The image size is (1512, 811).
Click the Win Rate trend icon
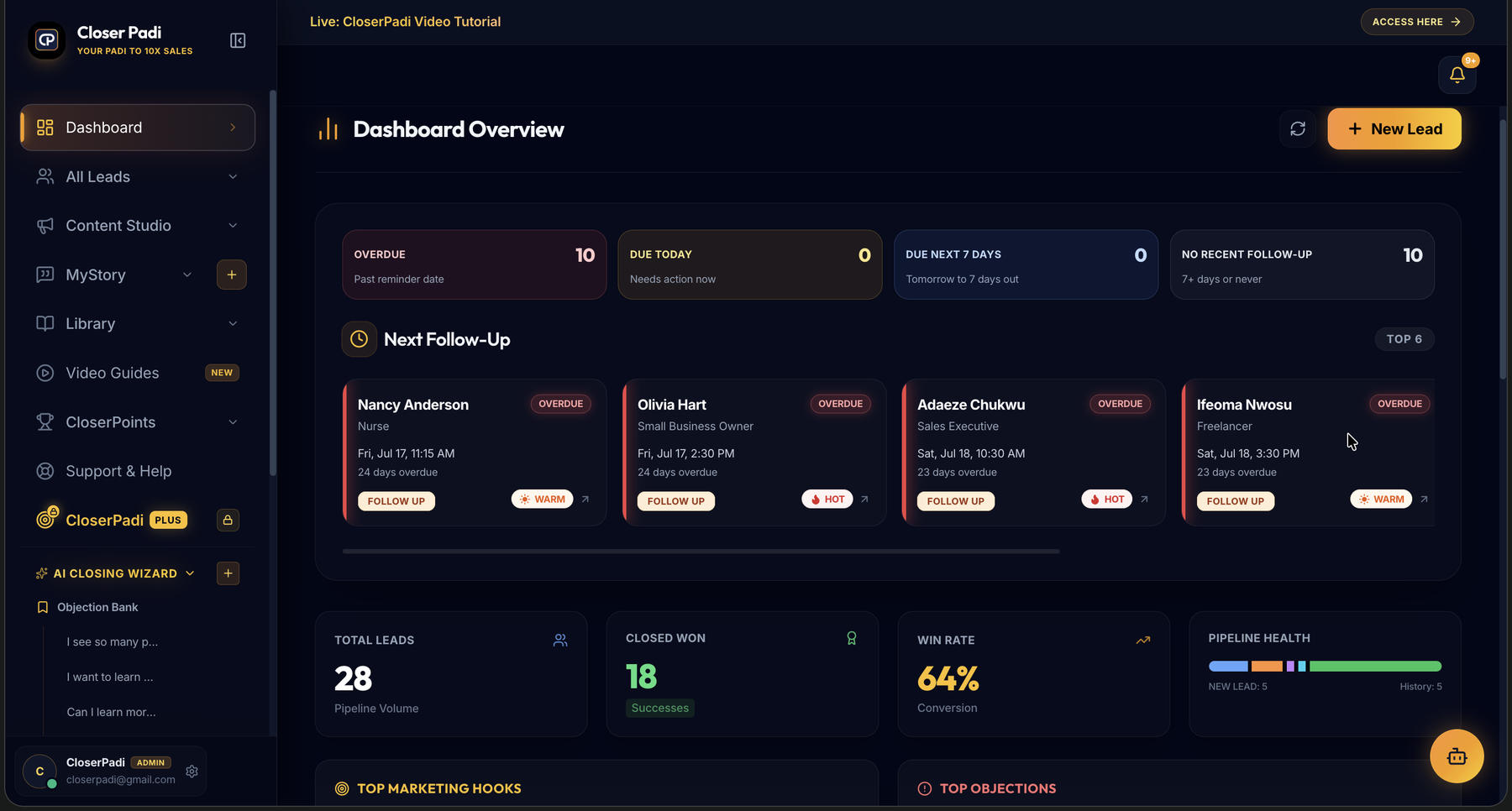tap(1143, 640)
